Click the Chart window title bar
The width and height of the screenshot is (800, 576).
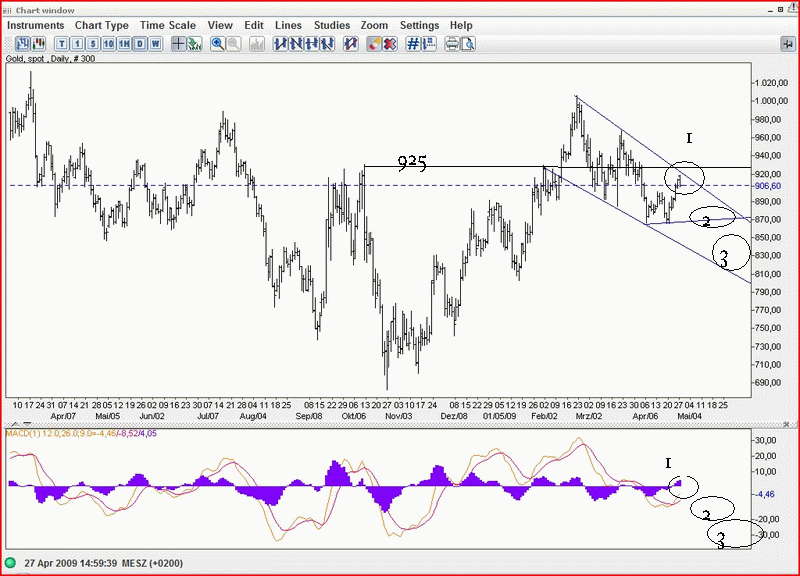tap(400, 10)
